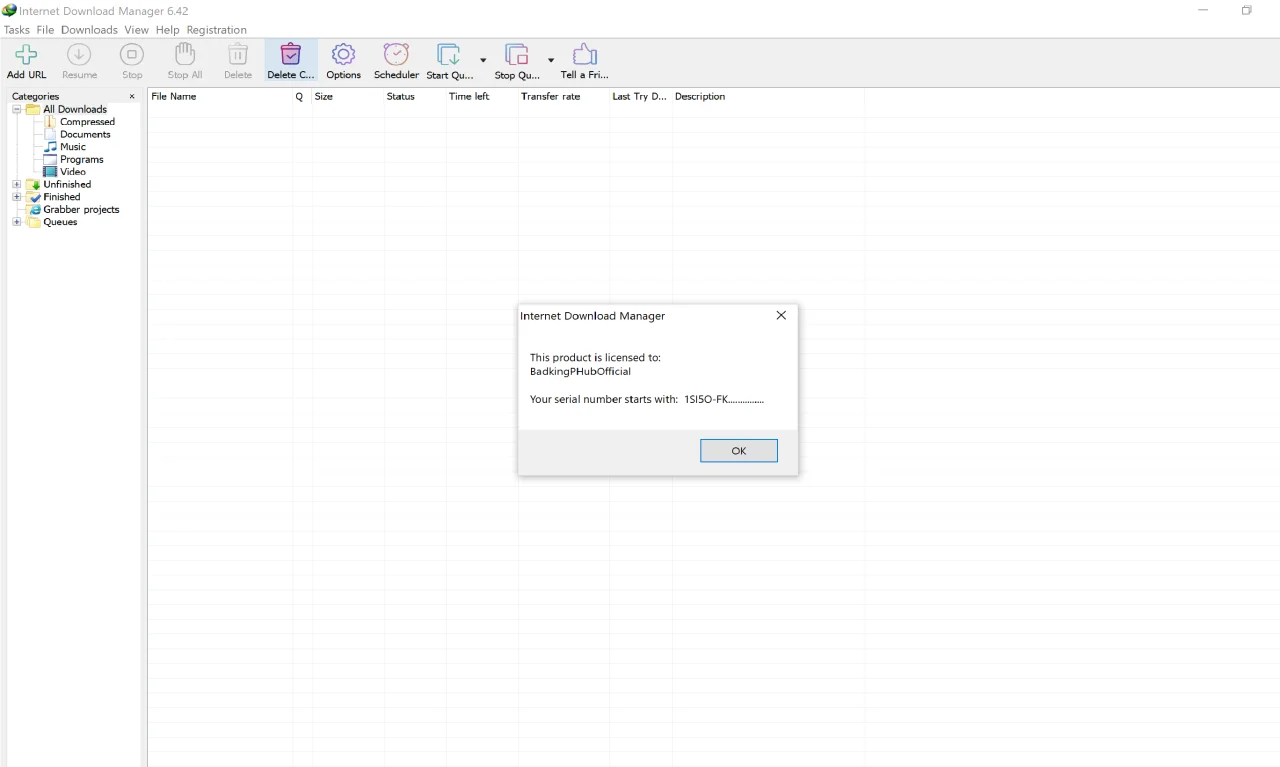Click the Start Queue icon
Image resolution: width=1280 pixels, height=767 pixels.
[449, 55]
